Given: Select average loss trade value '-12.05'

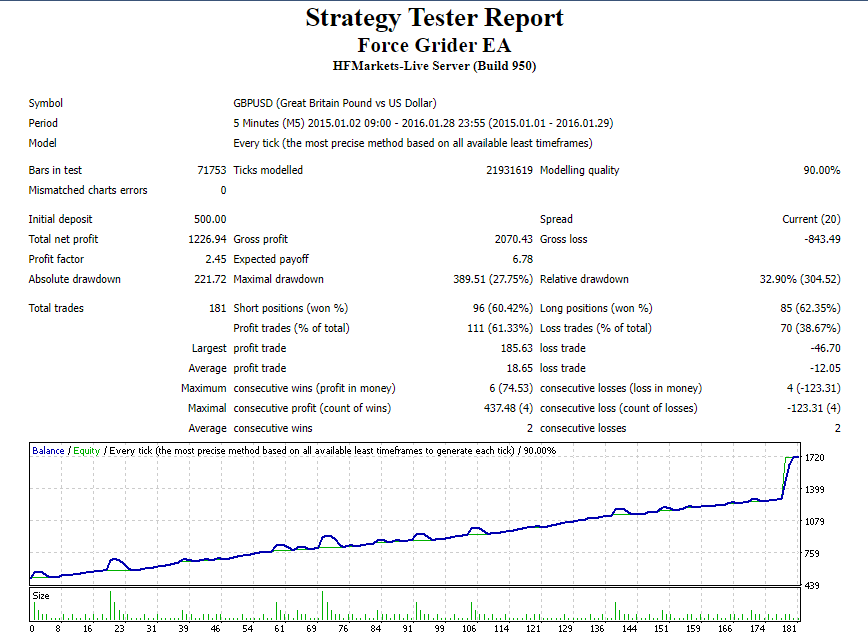Looking at the screenshot, I should pos(825,369).
